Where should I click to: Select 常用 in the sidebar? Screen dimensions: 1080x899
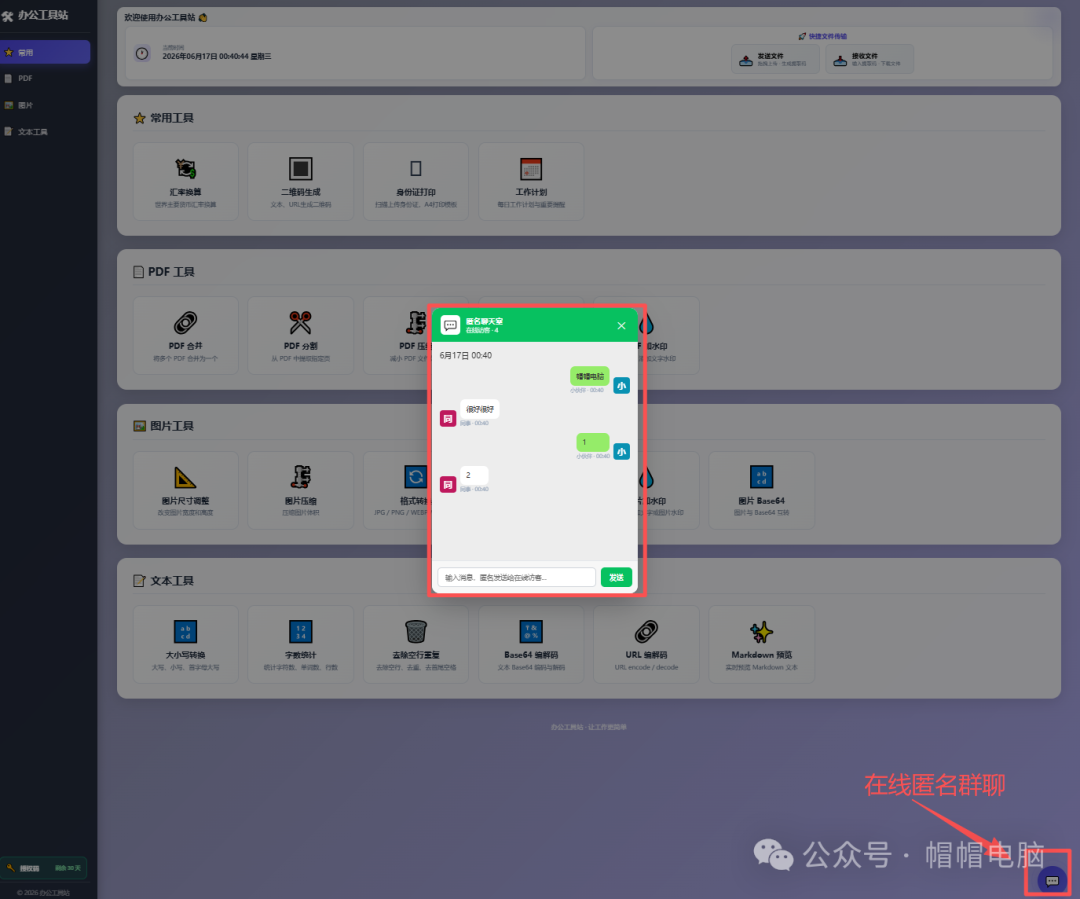[x=45, y=52]
